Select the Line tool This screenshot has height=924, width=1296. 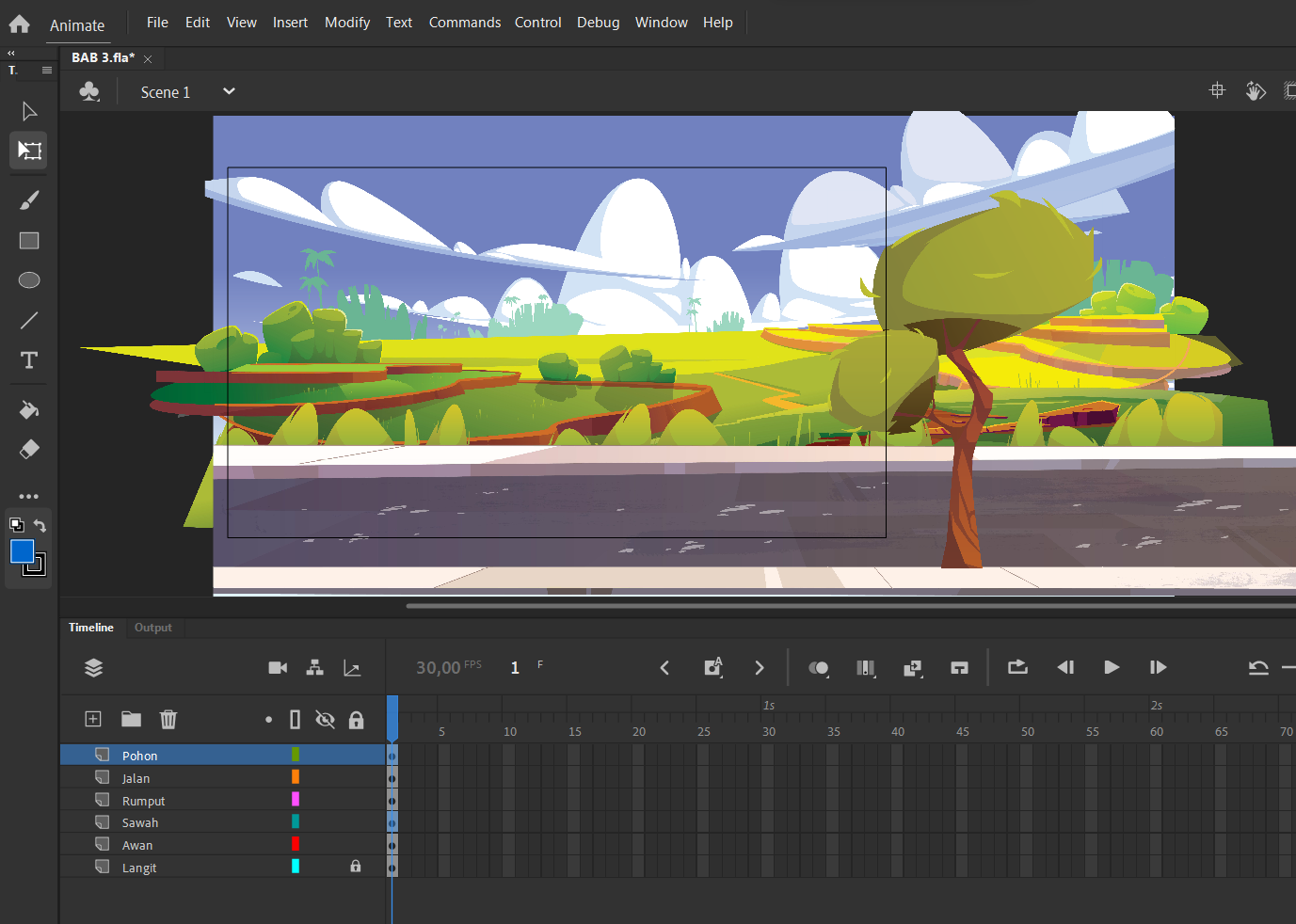[29, 320]
